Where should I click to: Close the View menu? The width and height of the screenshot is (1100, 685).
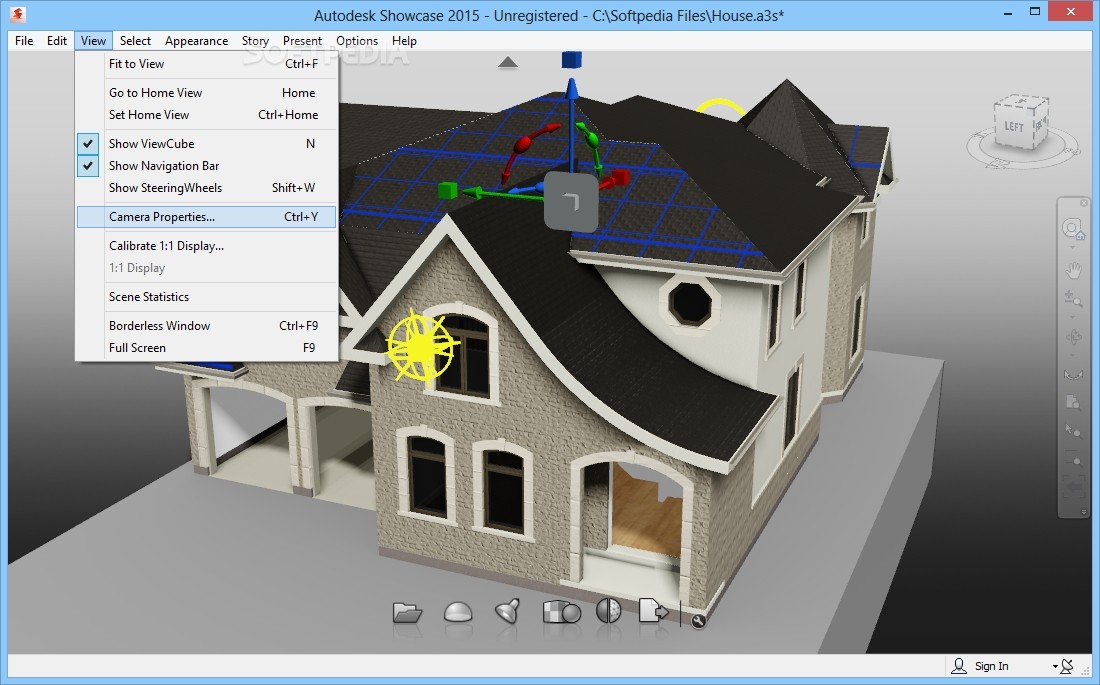click(x=93, y=41)
